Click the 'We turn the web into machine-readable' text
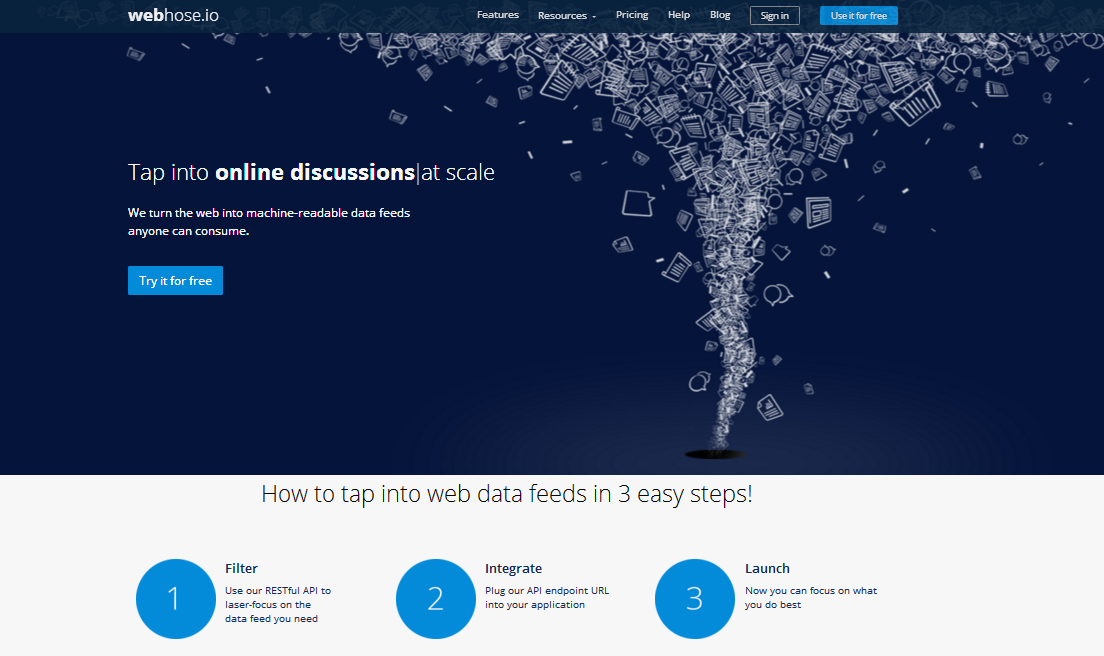This screenshot has height=656, width=1104. [x=269, y=222]
